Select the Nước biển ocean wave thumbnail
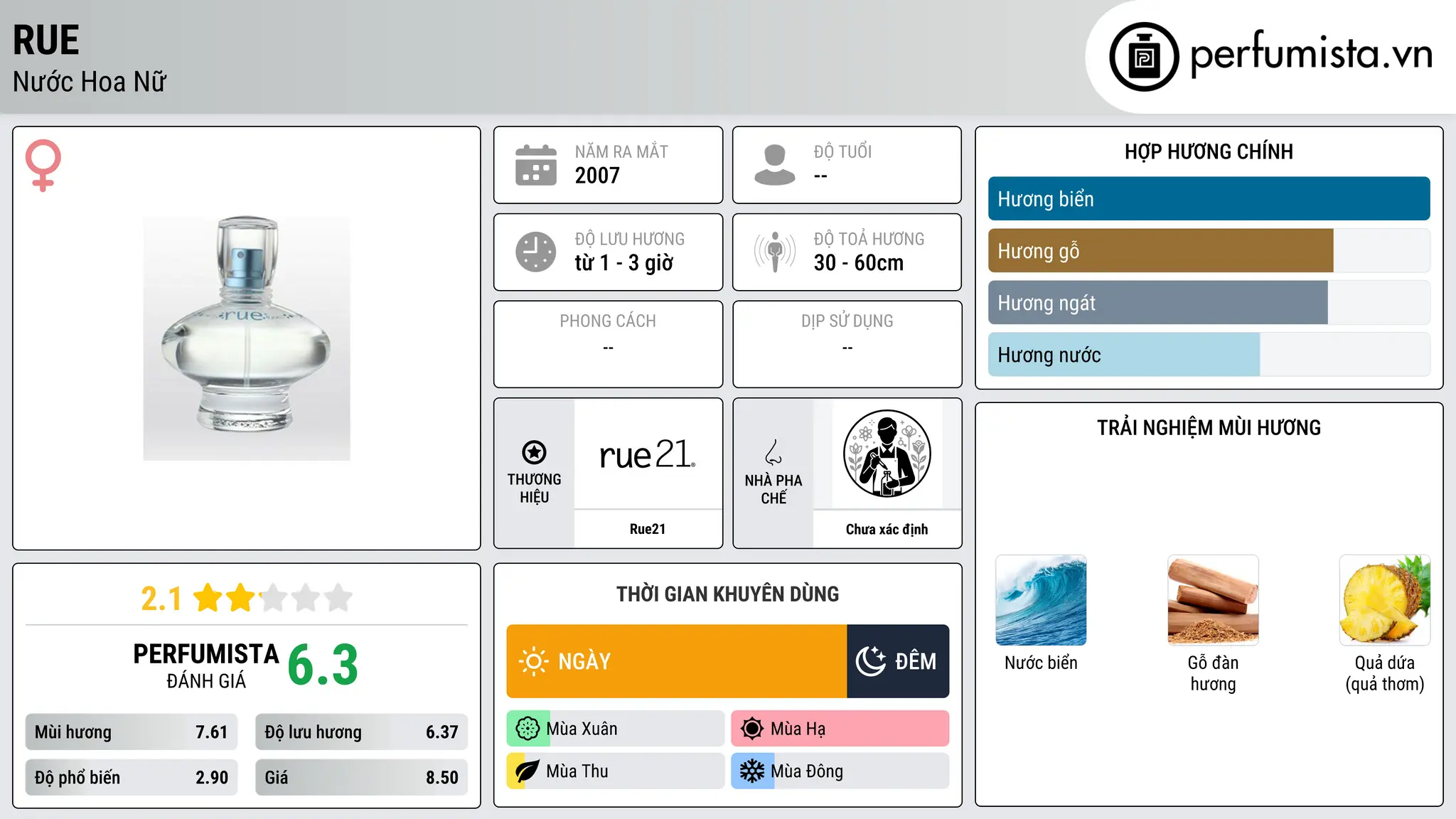 (x=1041, y=600)
